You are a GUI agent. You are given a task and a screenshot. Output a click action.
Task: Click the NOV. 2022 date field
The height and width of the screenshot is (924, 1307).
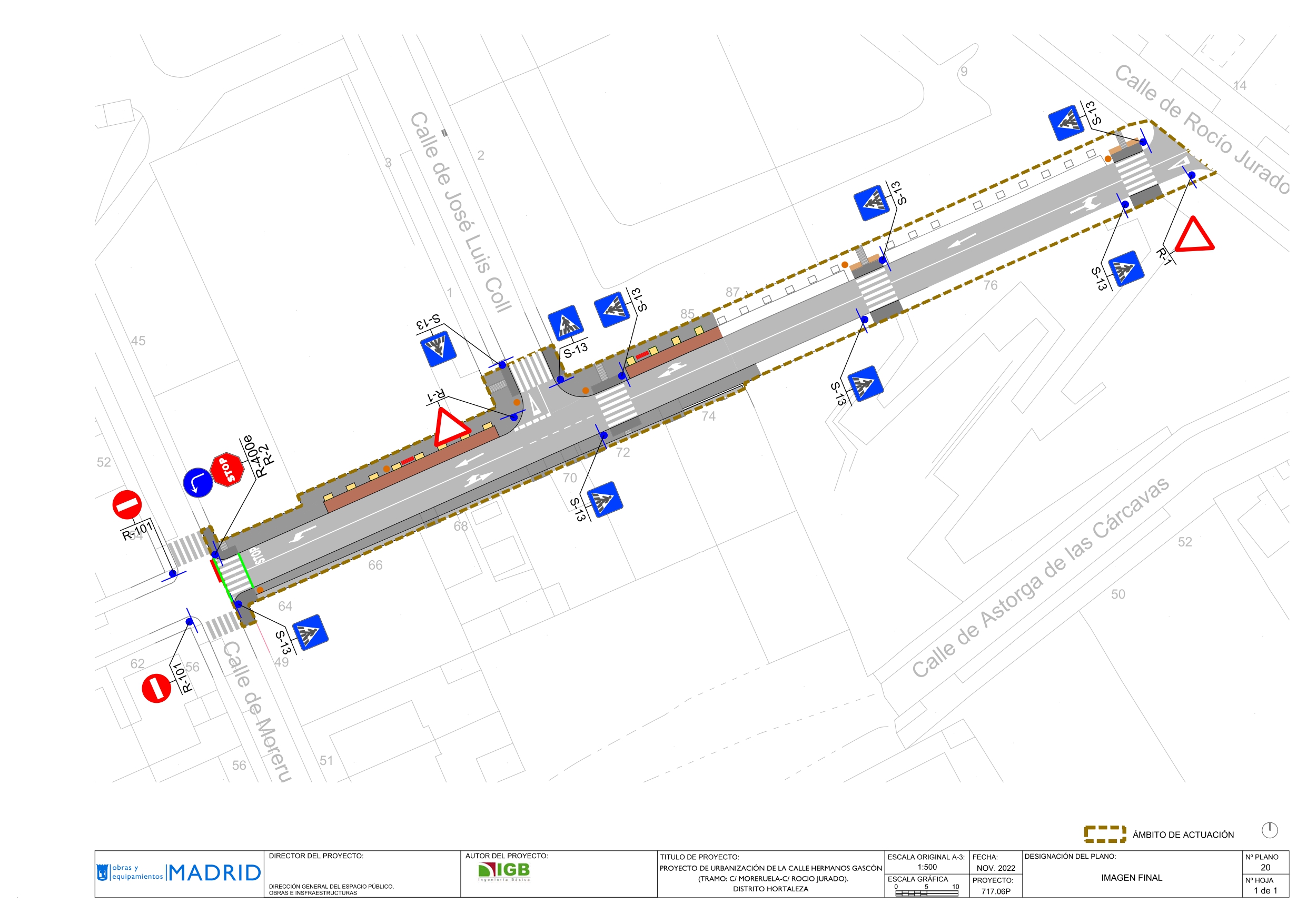(x=996, y=868)
